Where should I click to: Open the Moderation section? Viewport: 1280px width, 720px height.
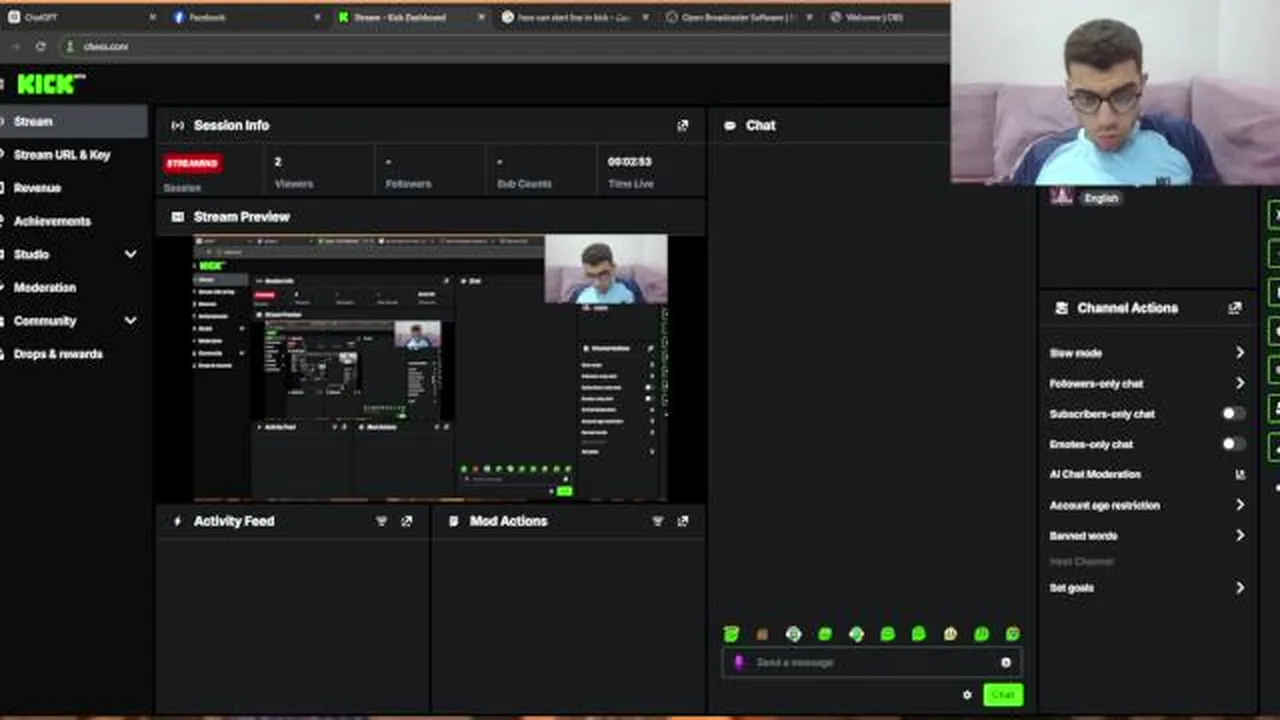tap(45, 287)
